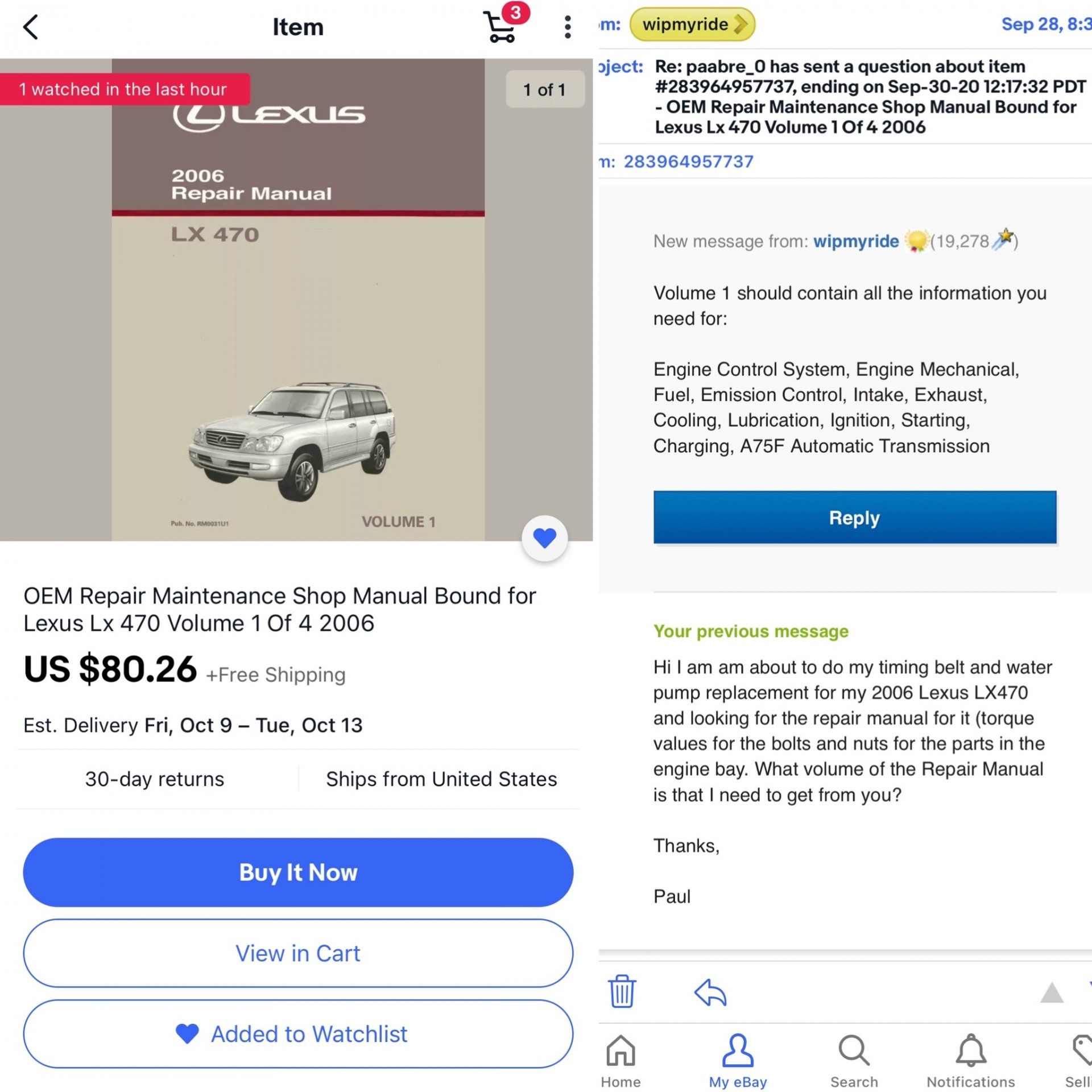1092x1092 pixels.
Task: Tap the reply arrow icon
Action: pos(710,992)
